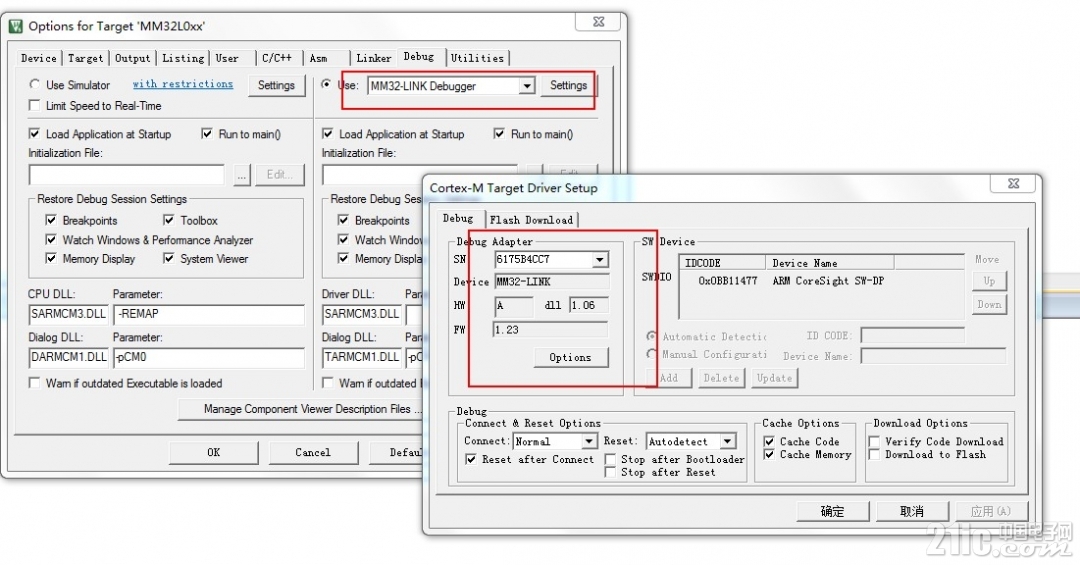Image resolution: width=1080 pixels, height=565 pixels.
Task: Click Settings button for MM32-LINK Debugger
Action: [568, 85]
